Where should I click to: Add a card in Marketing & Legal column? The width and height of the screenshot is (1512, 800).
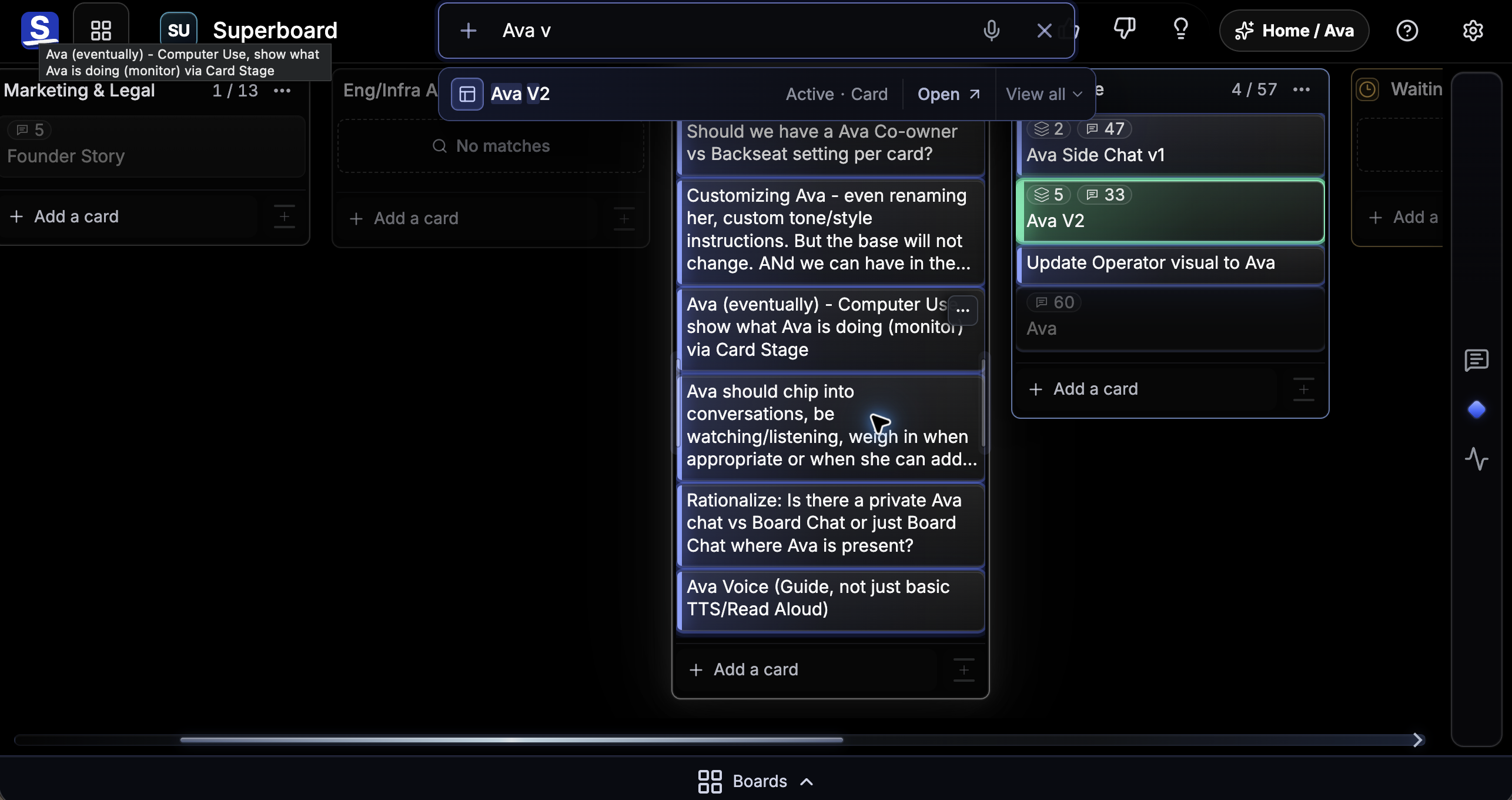[129, 216]
